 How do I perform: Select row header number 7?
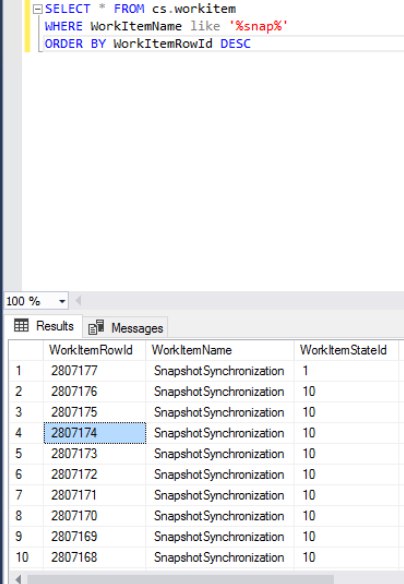[x=26, y=495]
